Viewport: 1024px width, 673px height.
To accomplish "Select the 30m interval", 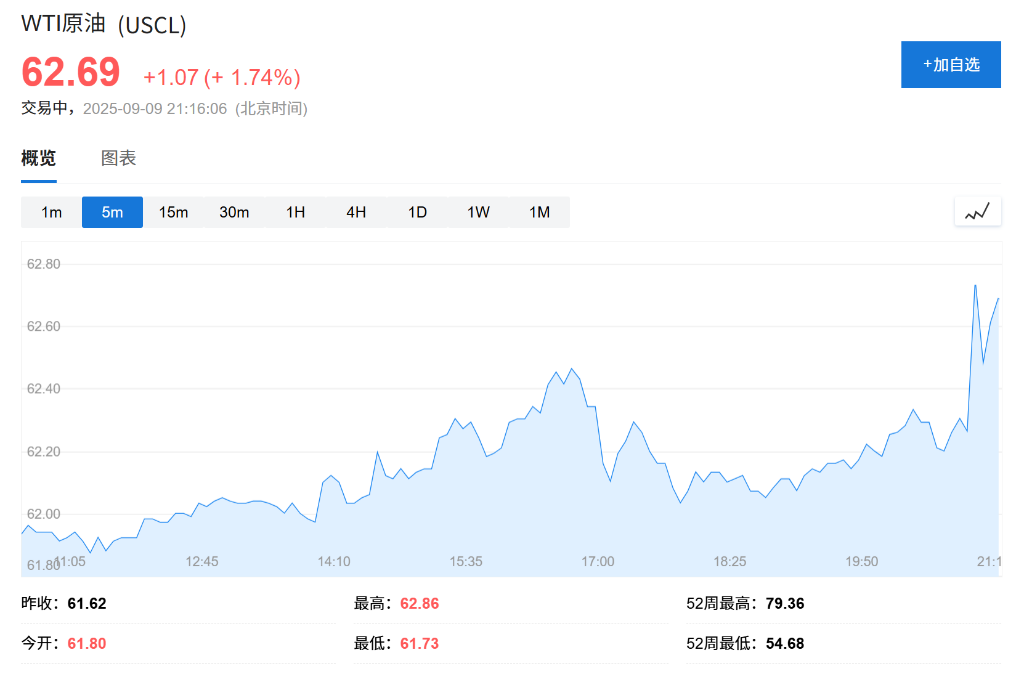I will click(x=234, y=212).
